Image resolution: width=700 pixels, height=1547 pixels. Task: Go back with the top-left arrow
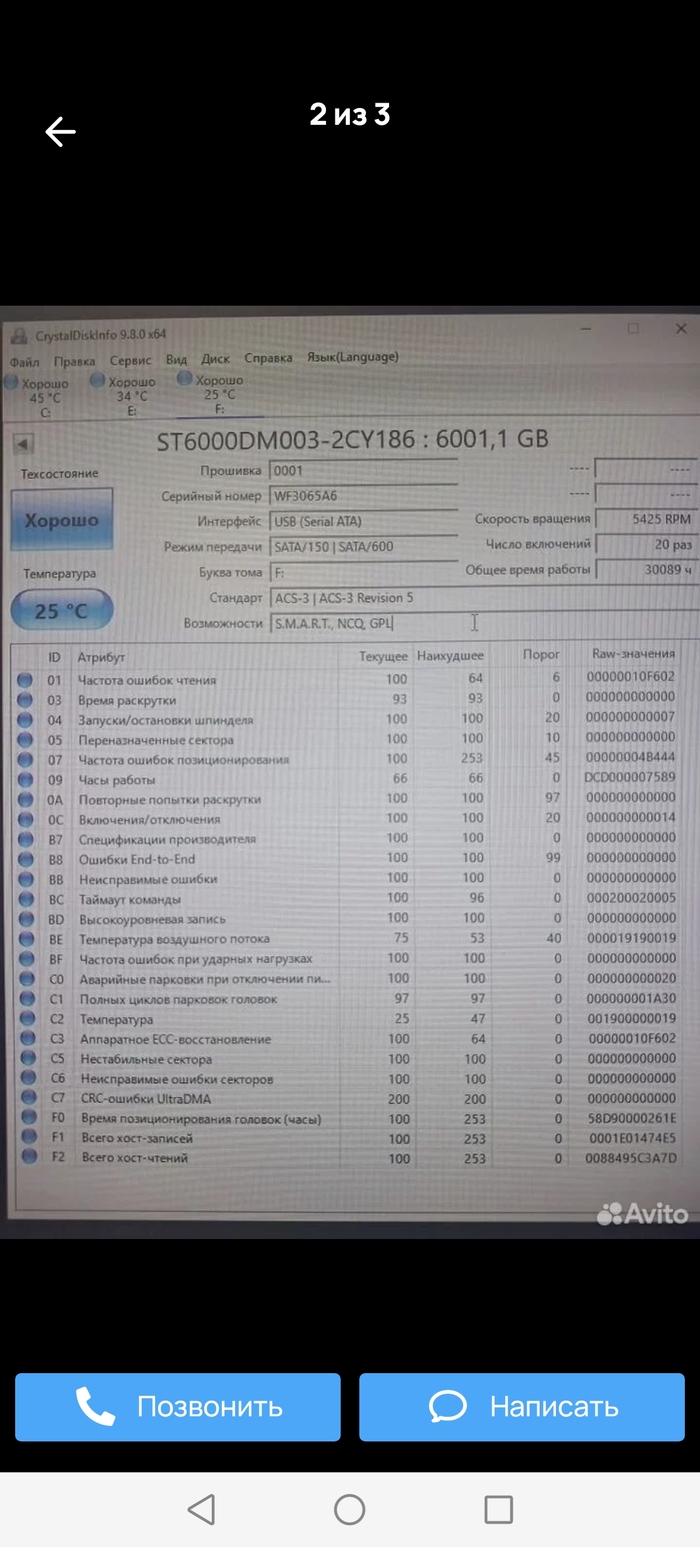tap(60, 131)
